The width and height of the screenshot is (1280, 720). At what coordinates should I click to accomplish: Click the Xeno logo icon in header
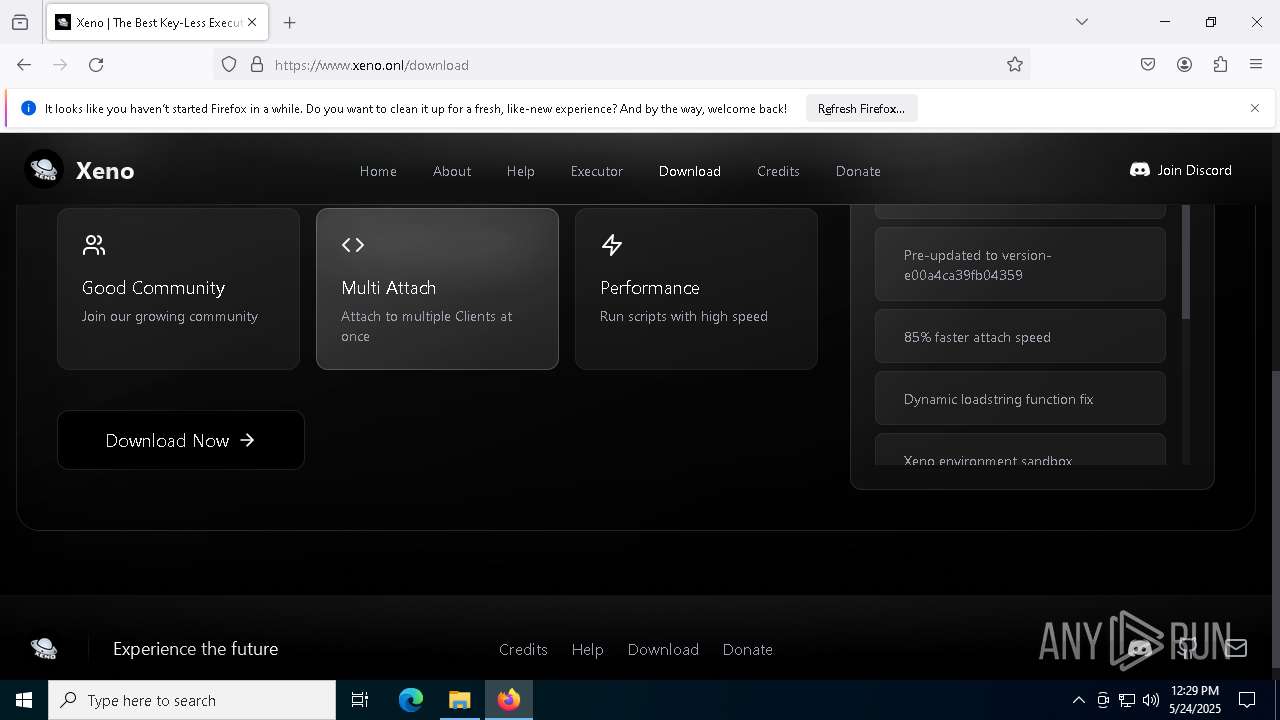pyautogui.click(x=44, y=170)
